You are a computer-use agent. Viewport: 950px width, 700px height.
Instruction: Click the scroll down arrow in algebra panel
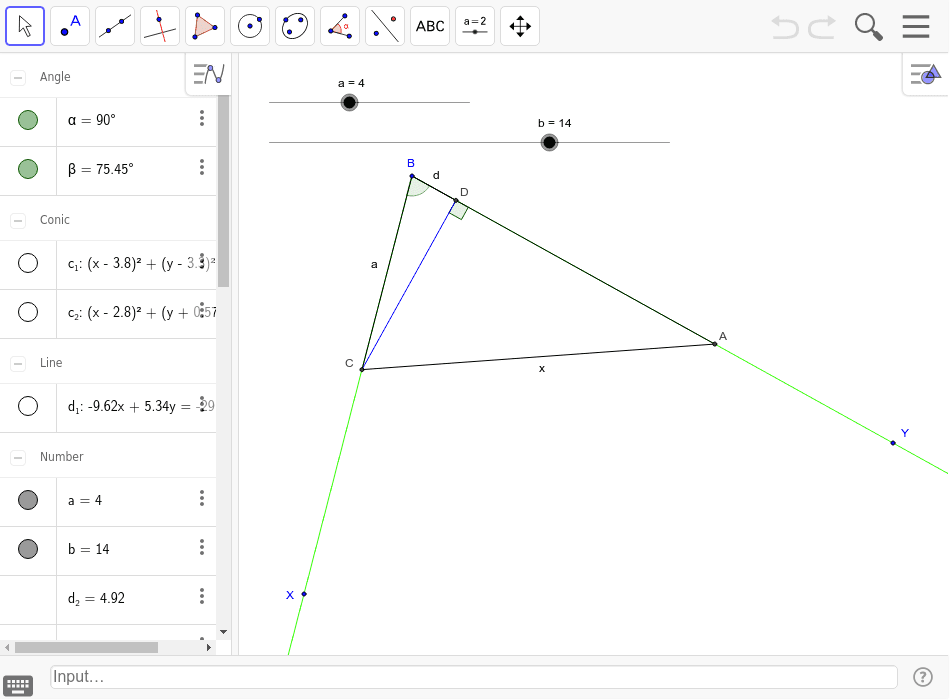[224, 632]
